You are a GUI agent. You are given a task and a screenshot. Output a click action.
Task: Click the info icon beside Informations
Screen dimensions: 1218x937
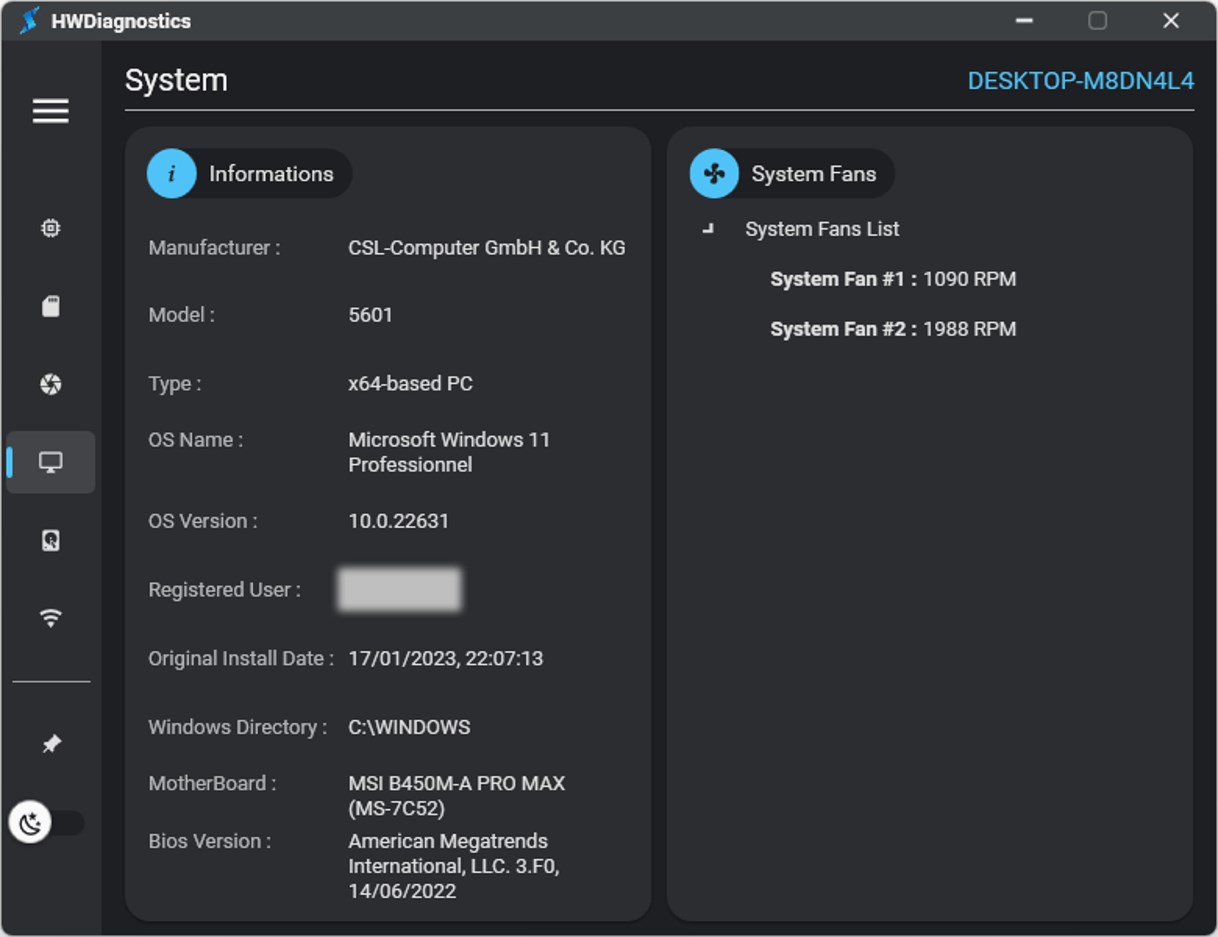pos(171,174)
